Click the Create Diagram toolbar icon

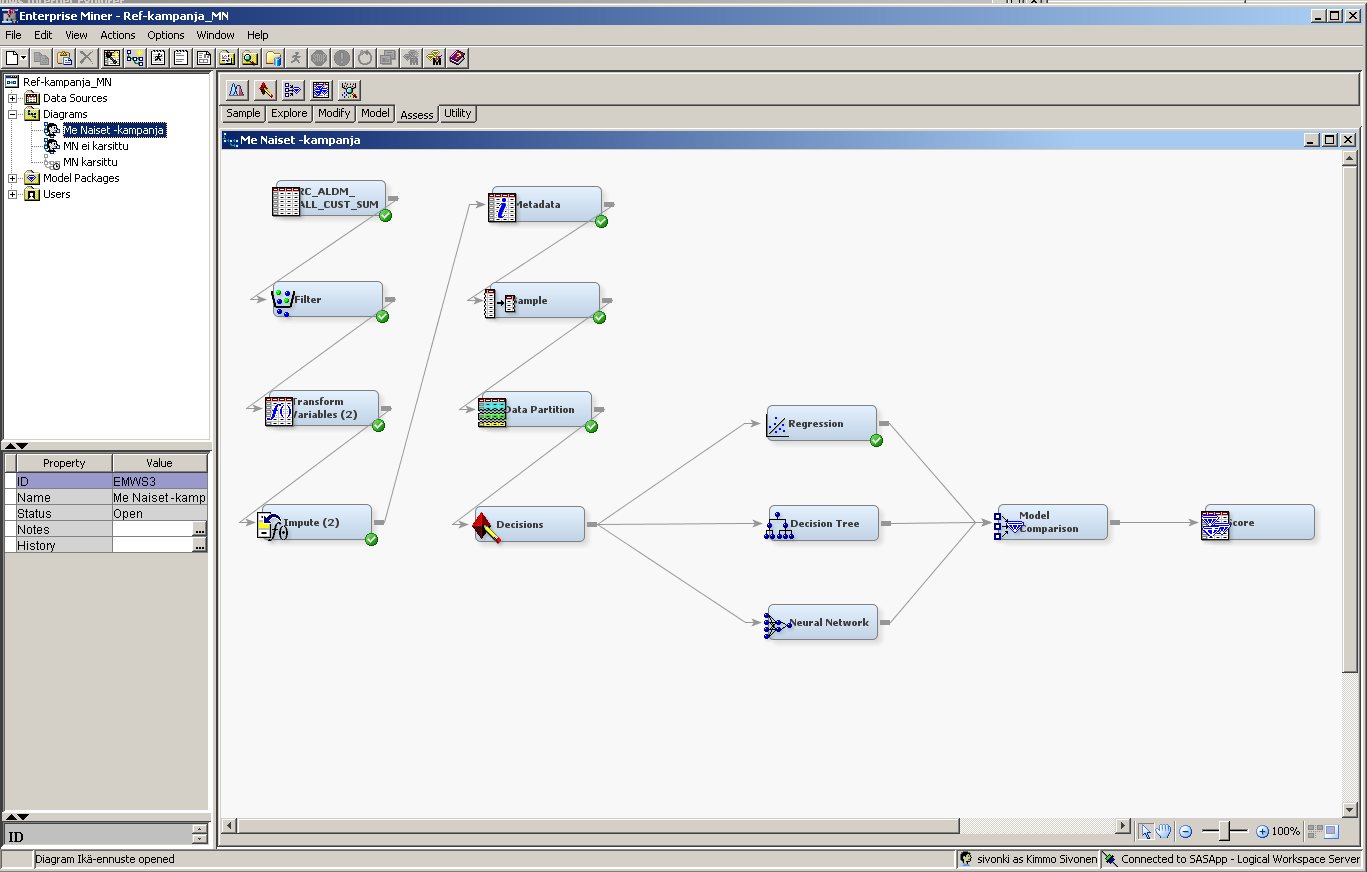pyautogui.click(x=134, y=58)
